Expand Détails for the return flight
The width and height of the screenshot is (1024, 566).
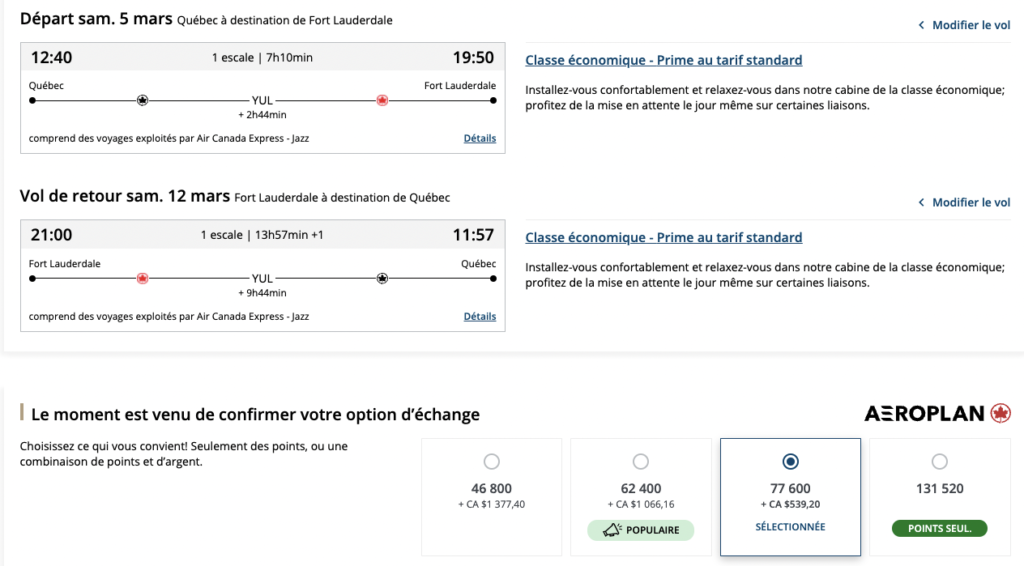[479, 316]
